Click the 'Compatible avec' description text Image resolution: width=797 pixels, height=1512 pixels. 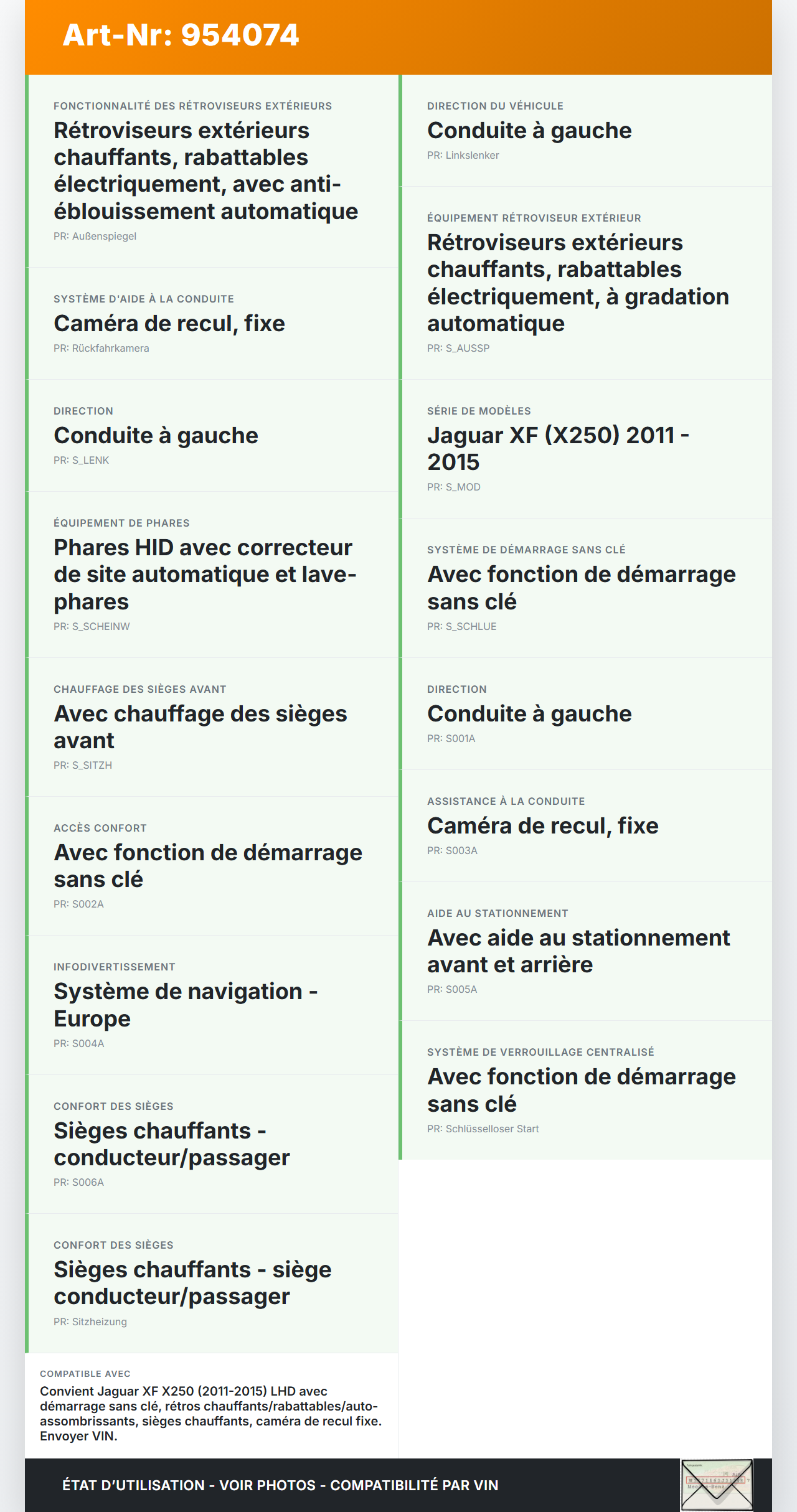210,1413
